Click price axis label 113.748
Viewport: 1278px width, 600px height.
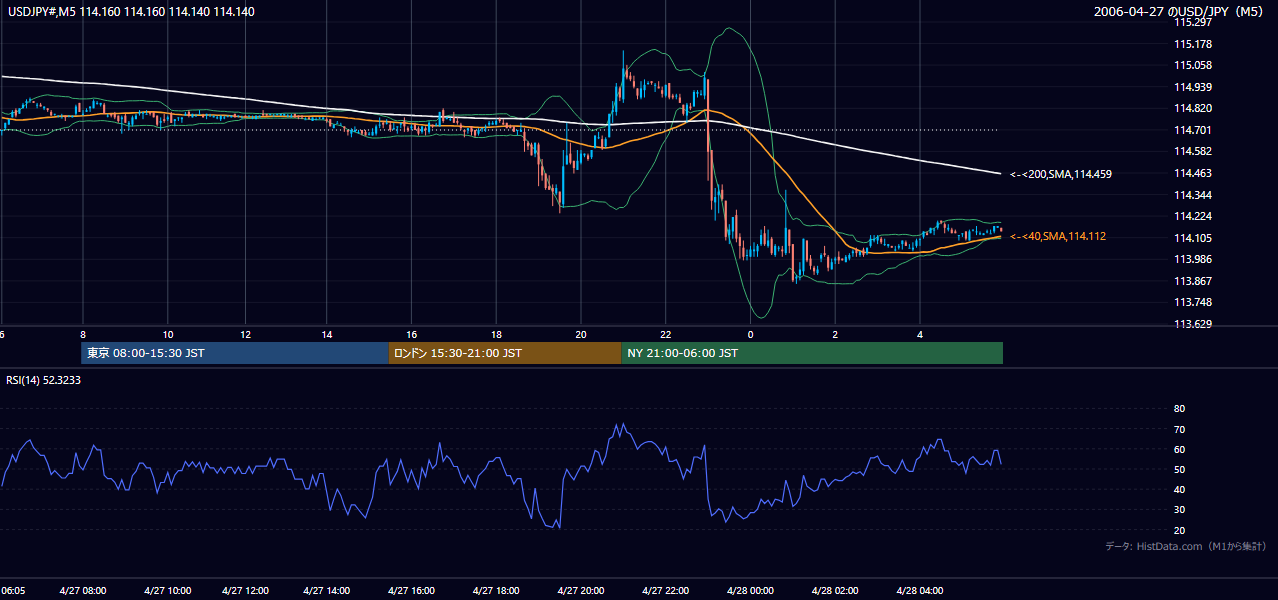click(1192, 302)
